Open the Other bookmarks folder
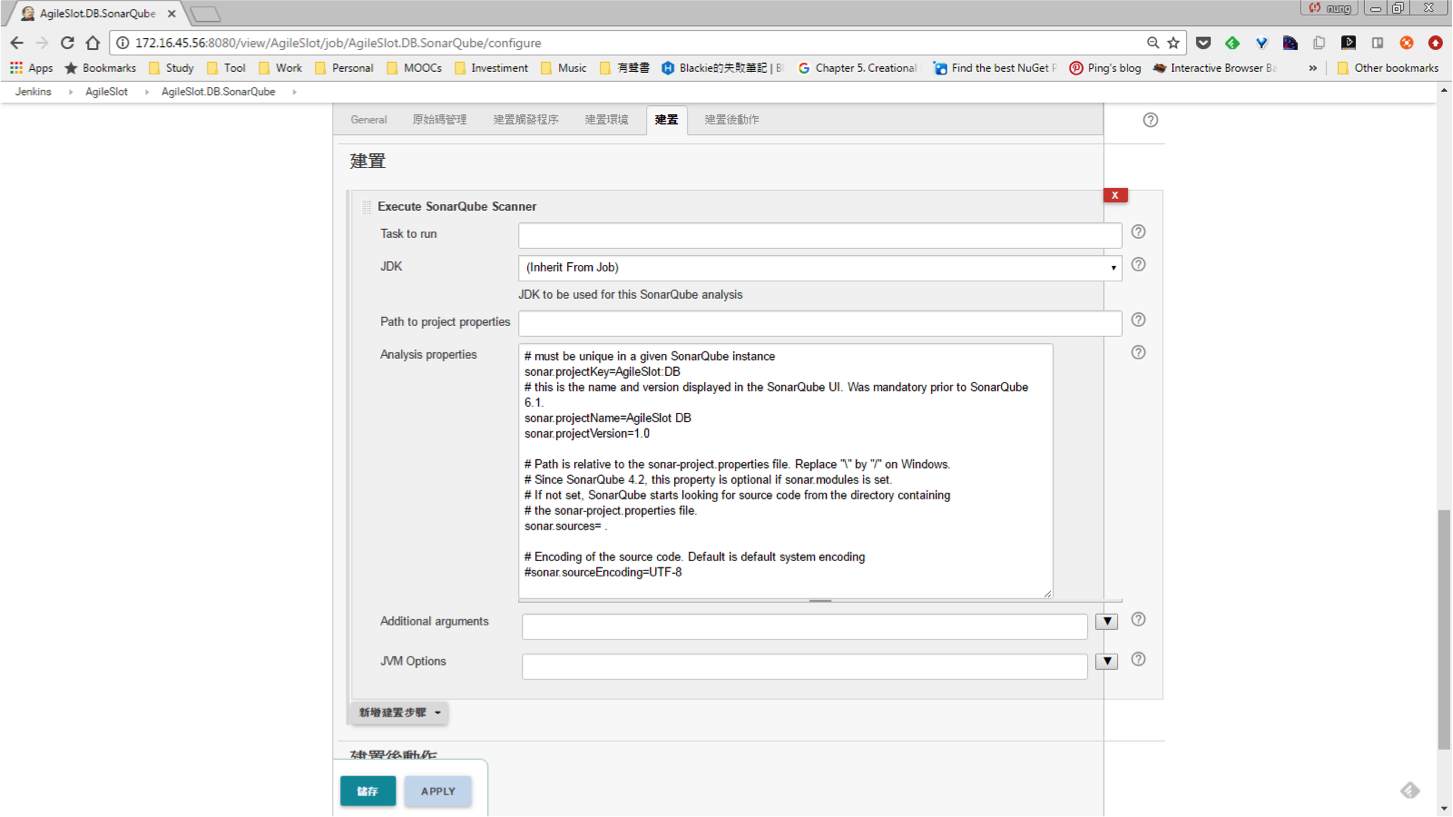This screenshot has width=1453, height=817. tap(1387, 68)
